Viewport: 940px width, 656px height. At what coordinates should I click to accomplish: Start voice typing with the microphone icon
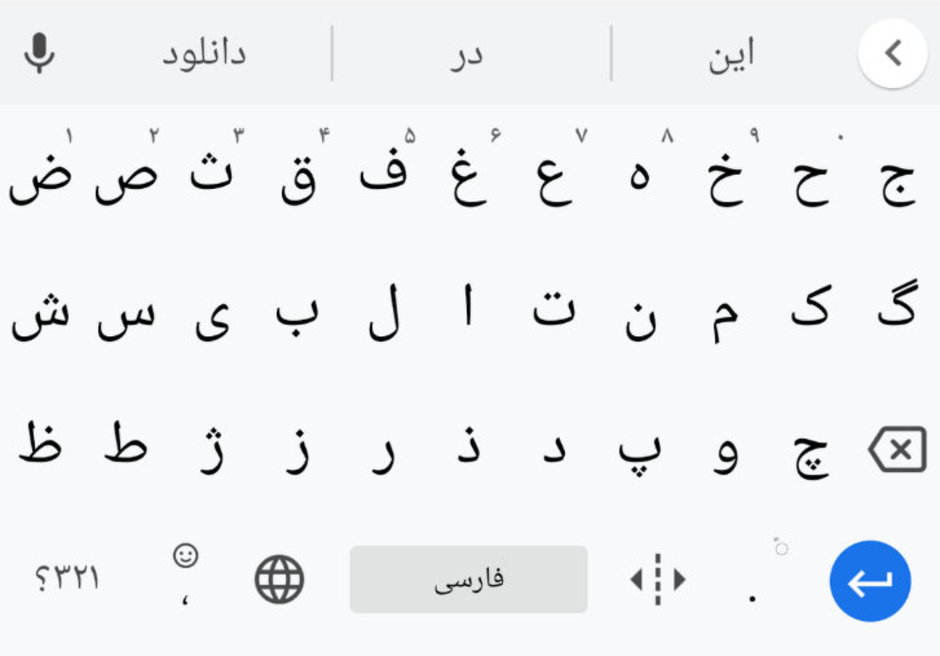[x=38, y=52]
